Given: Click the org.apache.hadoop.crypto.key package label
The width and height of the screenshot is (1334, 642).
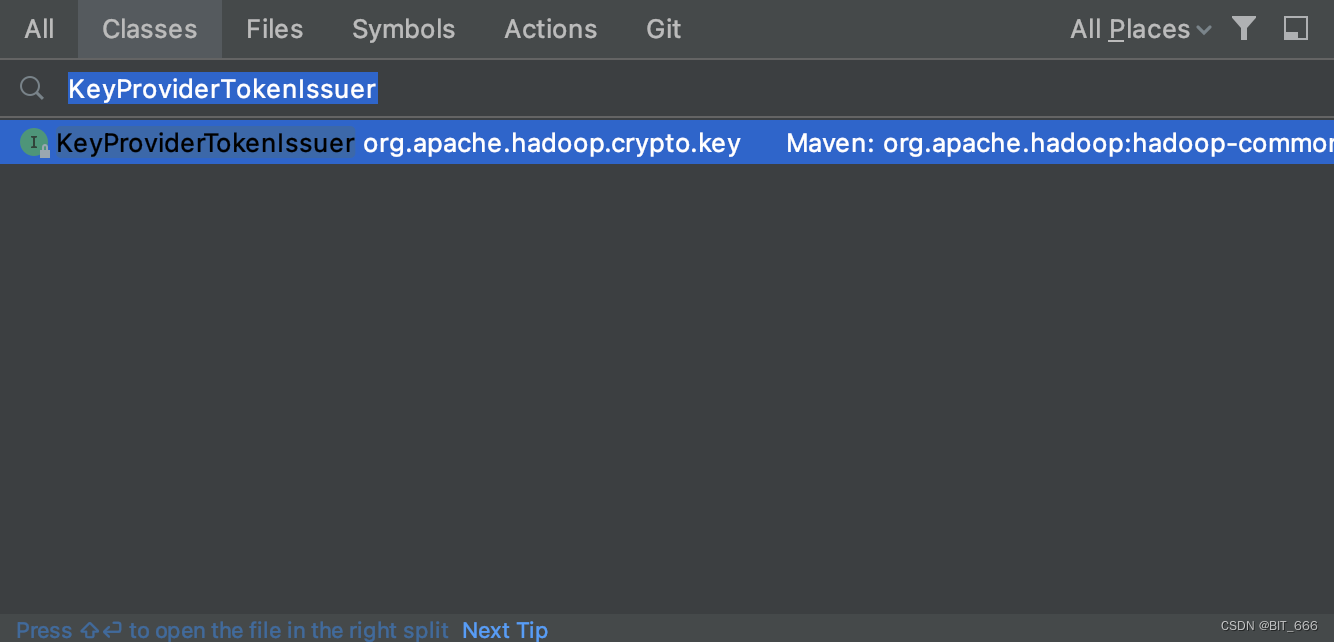Looking at the screenshot, I should click(551, 142).
